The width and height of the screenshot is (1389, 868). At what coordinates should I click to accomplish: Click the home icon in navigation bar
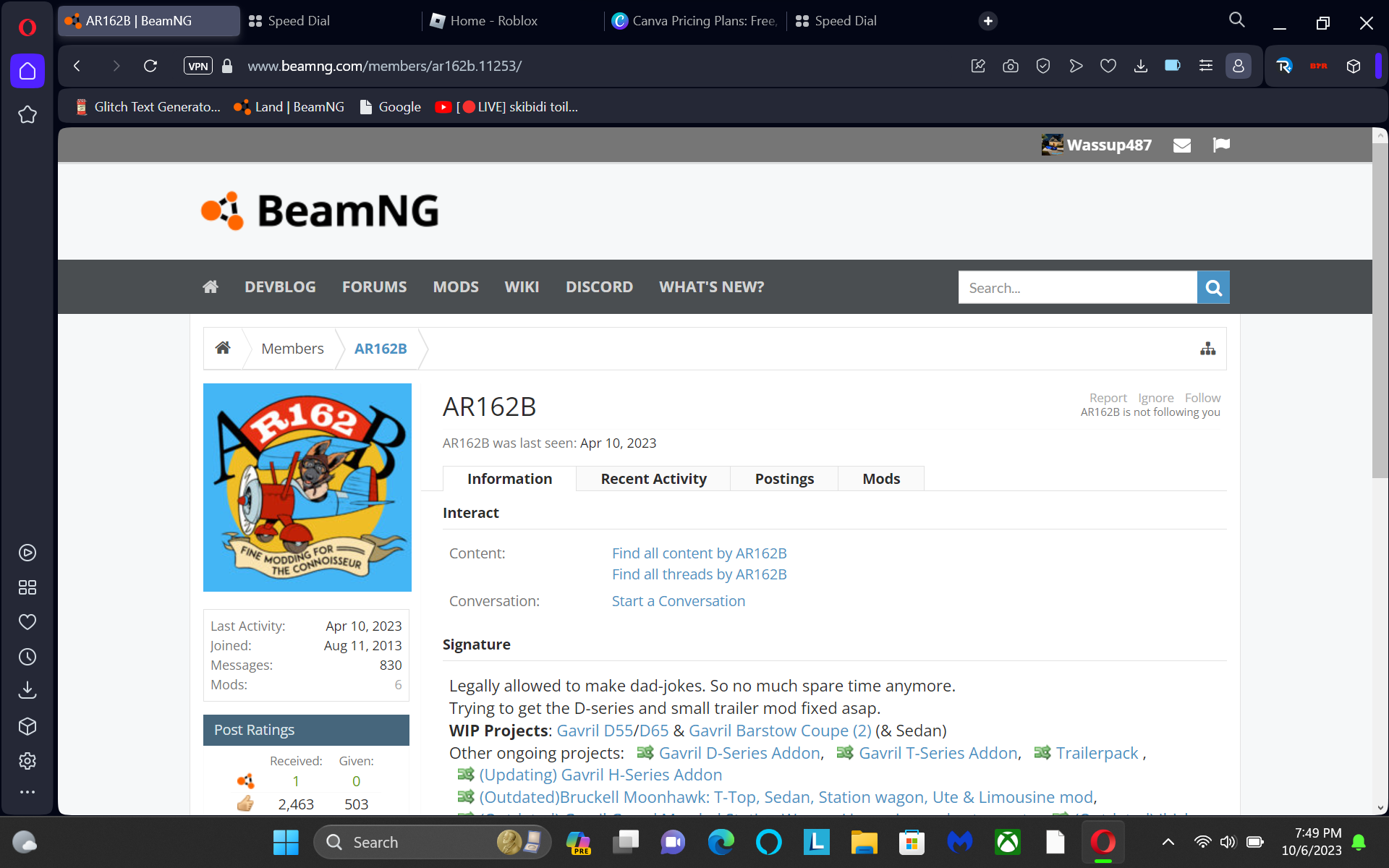[x=211, y=287]
